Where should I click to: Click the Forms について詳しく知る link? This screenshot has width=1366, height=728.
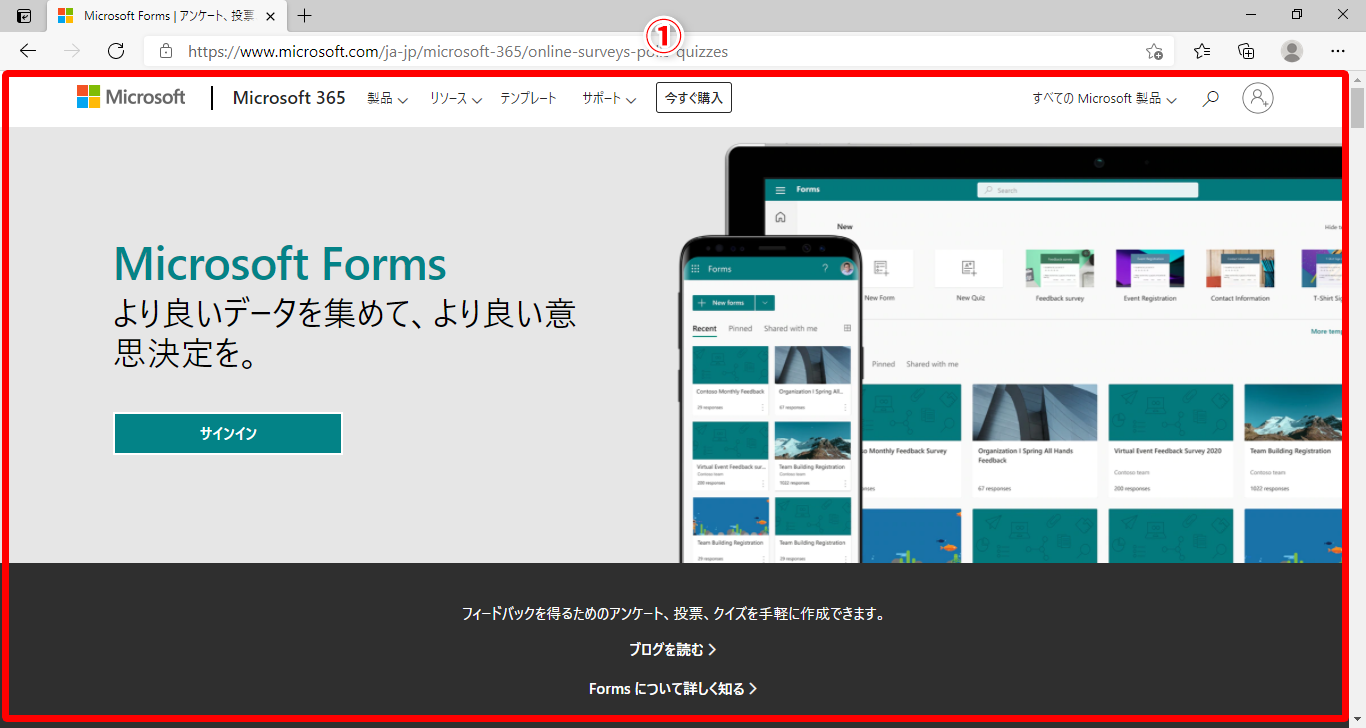[x=672, y=689]
